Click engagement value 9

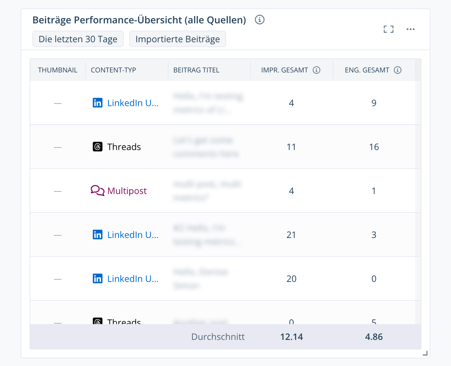coord(374,103)
